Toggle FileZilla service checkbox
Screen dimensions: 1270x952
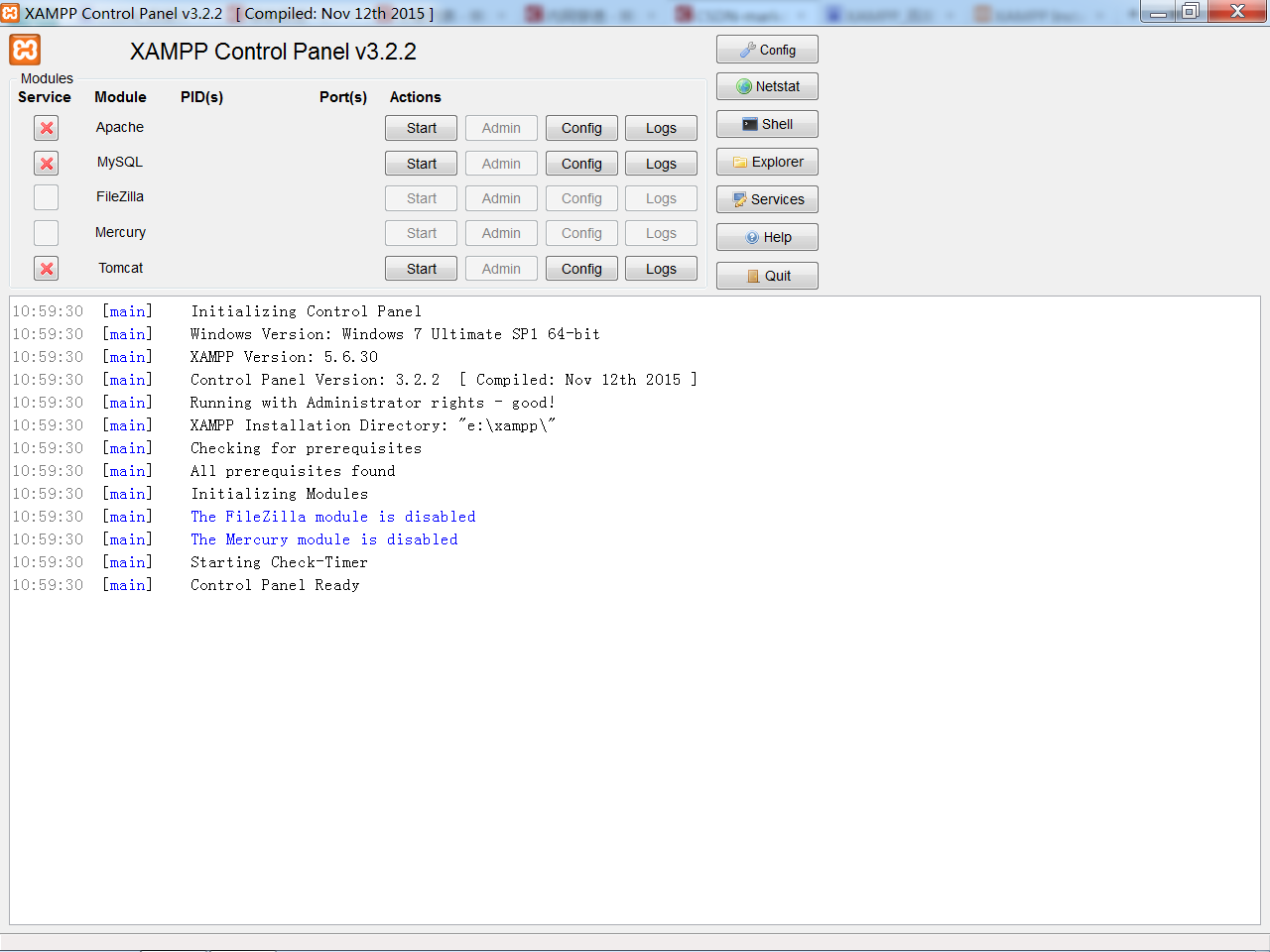(x=46, y=197)
